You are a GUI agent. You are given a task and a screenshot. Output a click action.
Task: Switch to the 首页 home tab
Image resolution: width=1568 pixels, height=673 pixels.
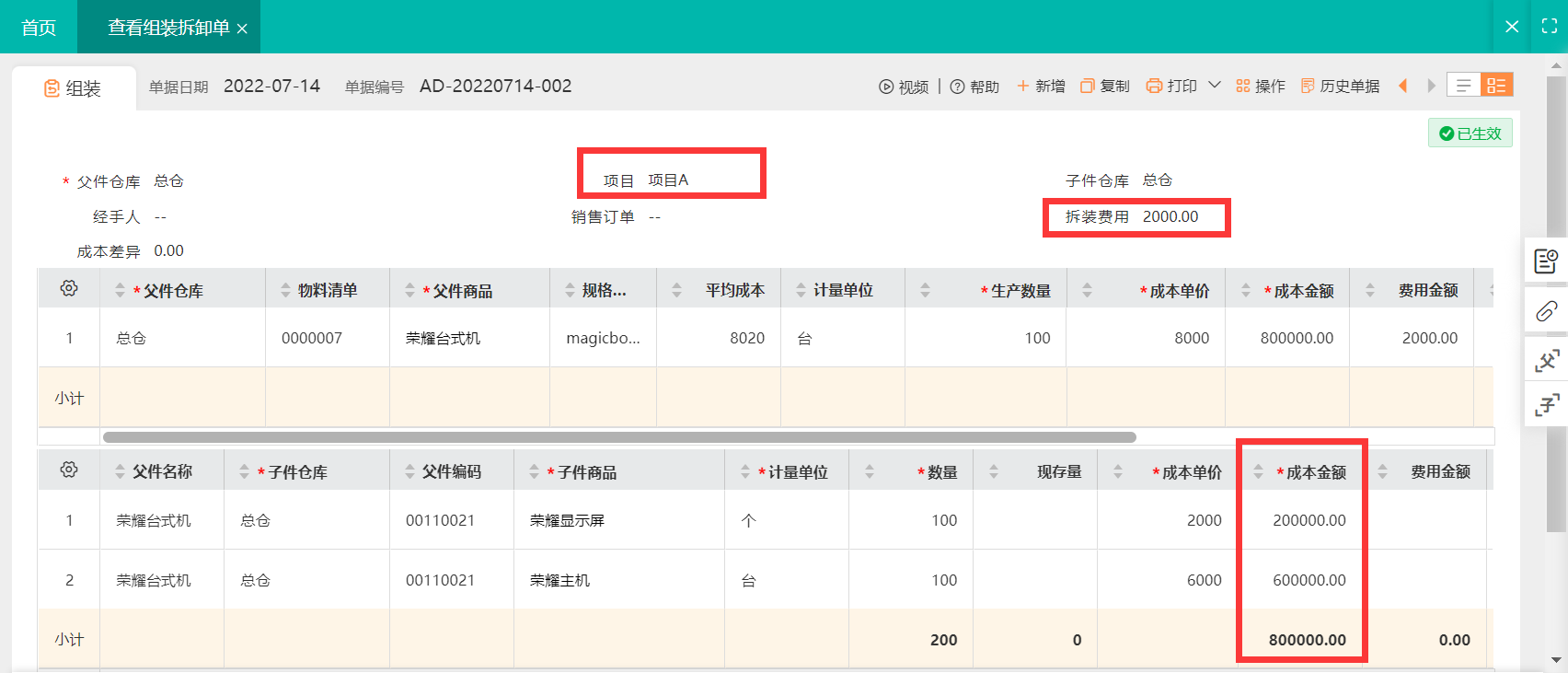(39, 28)
